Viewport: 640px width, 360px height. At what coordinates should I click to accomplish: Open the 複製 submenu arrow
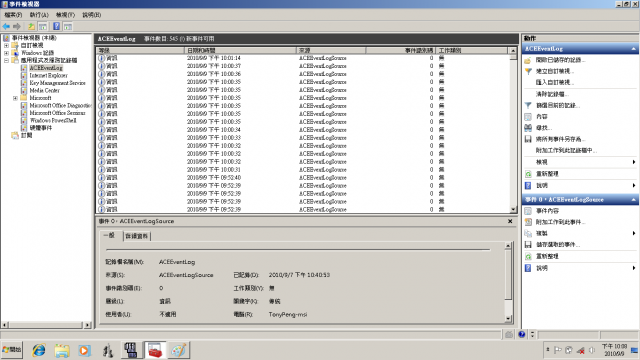coord(633,233)
